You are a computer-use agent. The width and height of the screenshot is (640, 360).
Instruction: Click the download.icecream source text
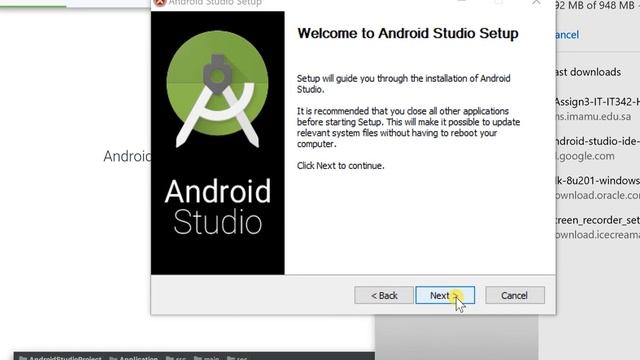pyautogui.click(x=598, y=235)
